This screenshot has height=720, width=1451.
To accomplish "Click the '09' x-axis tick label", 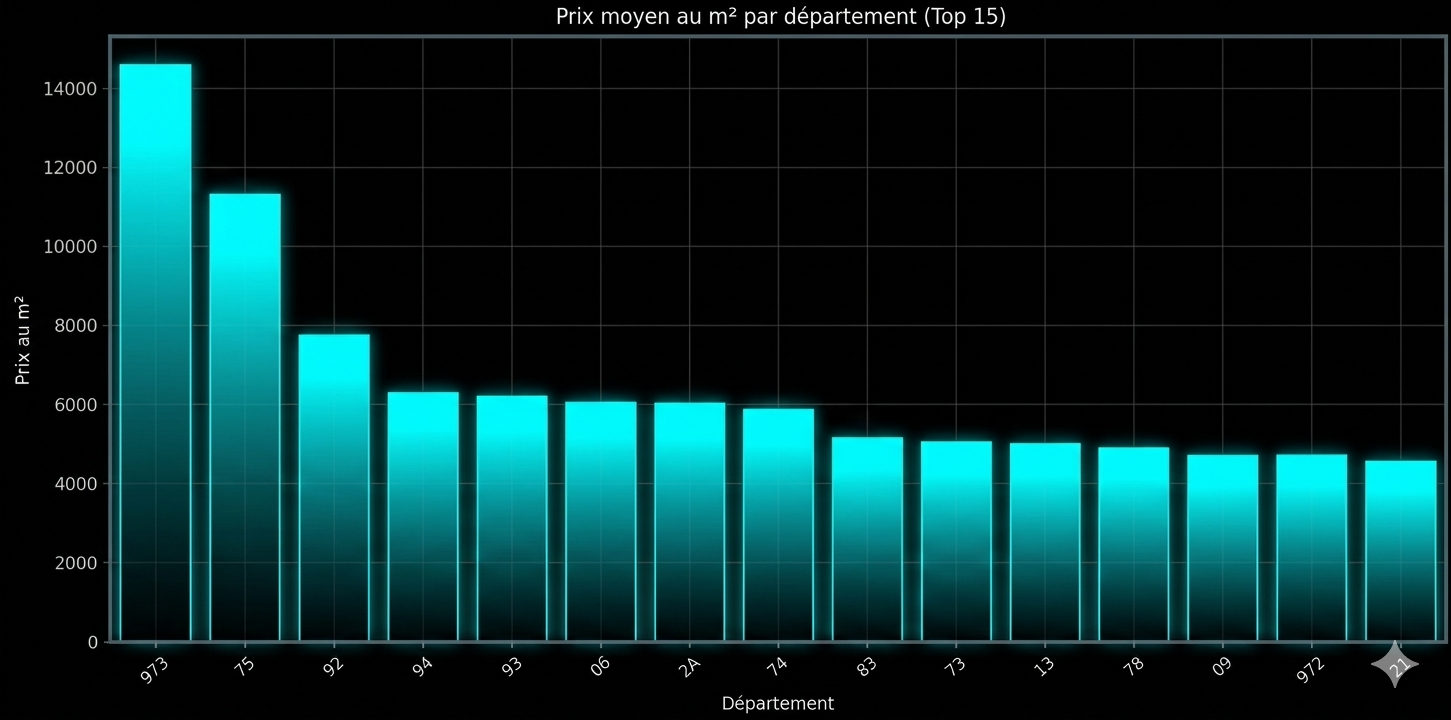I will pos(1223,666).
